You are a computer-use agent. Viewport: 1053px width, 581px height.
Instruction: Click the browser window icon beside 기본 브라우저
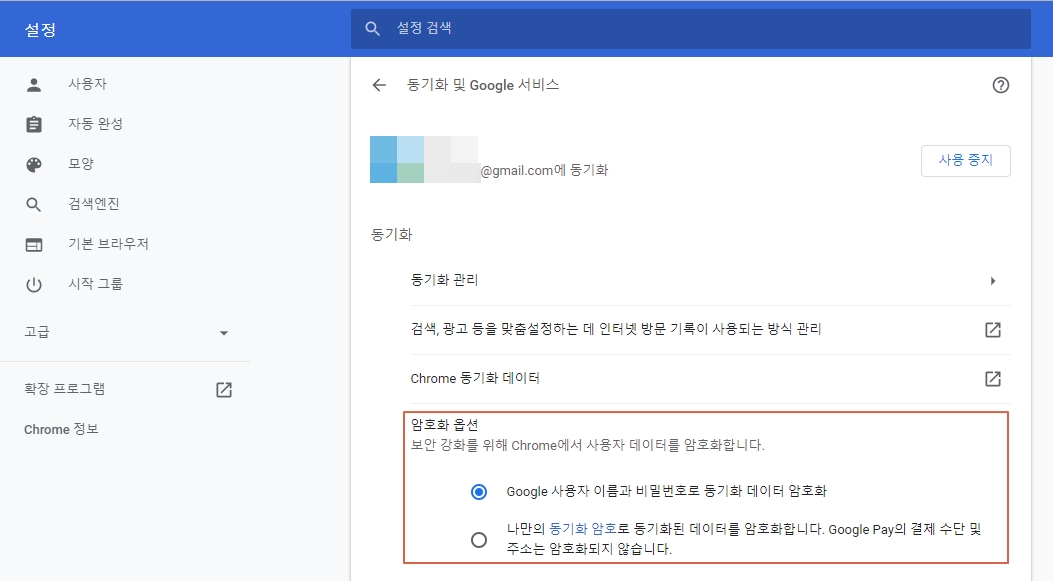(x=34, y=245)
